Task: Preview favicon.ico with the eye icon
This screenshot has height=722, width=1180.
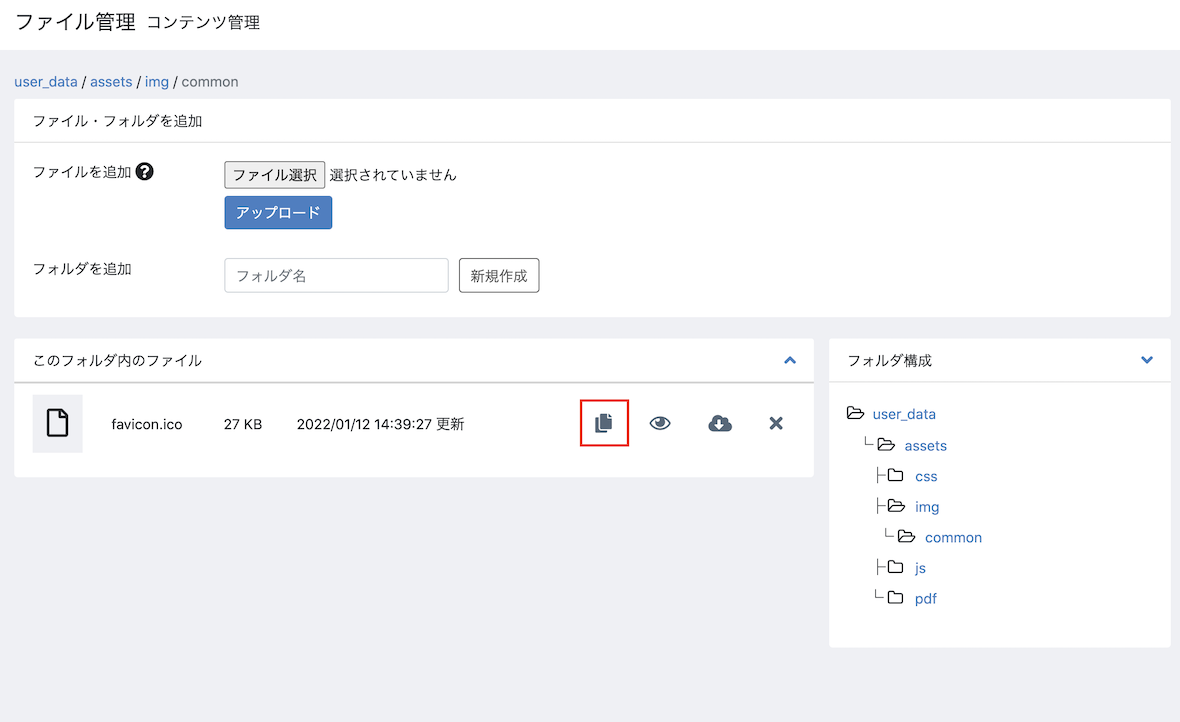Action: click(660, 423)
